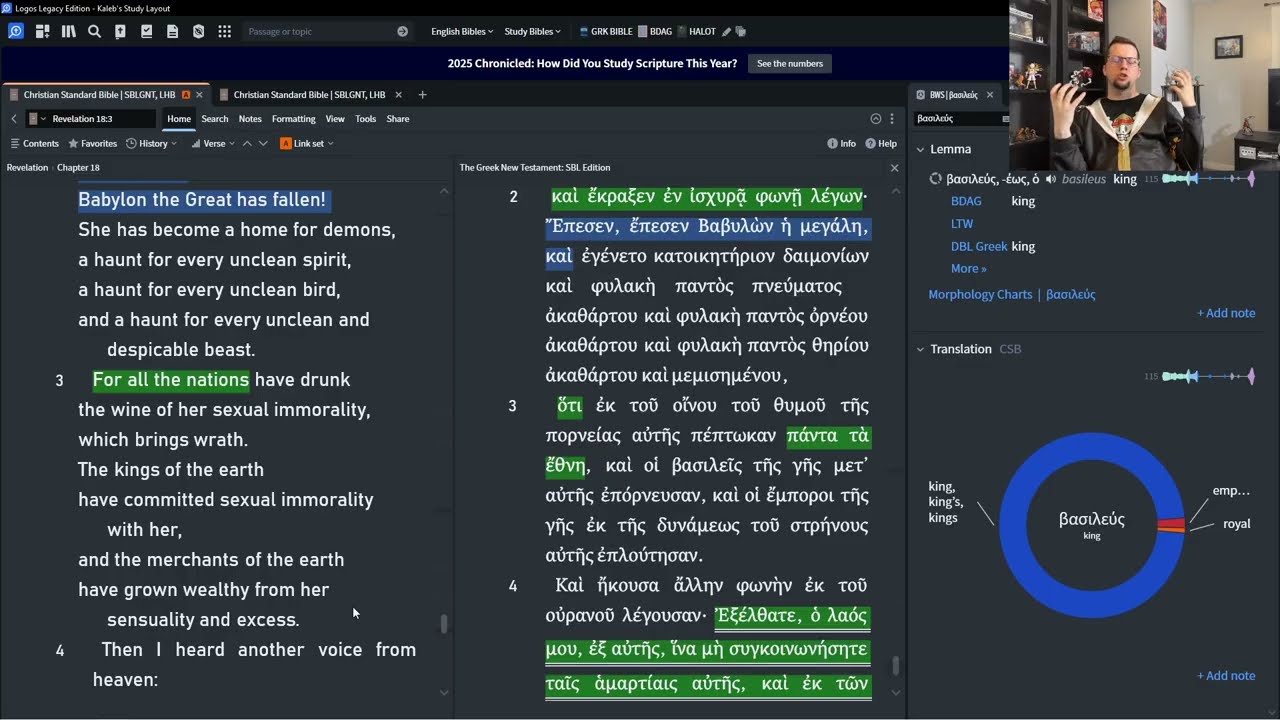
Task: Click the More » link
Action: [x=968, y=268]
